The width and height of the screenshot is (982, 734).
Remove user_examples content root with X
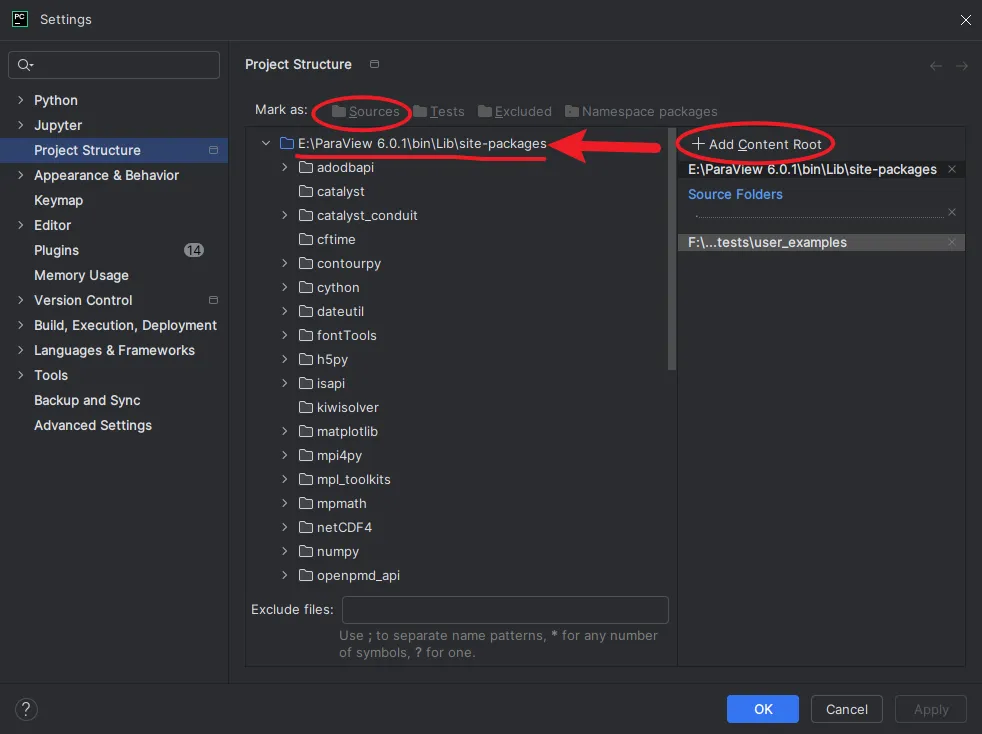click(952, 242)
